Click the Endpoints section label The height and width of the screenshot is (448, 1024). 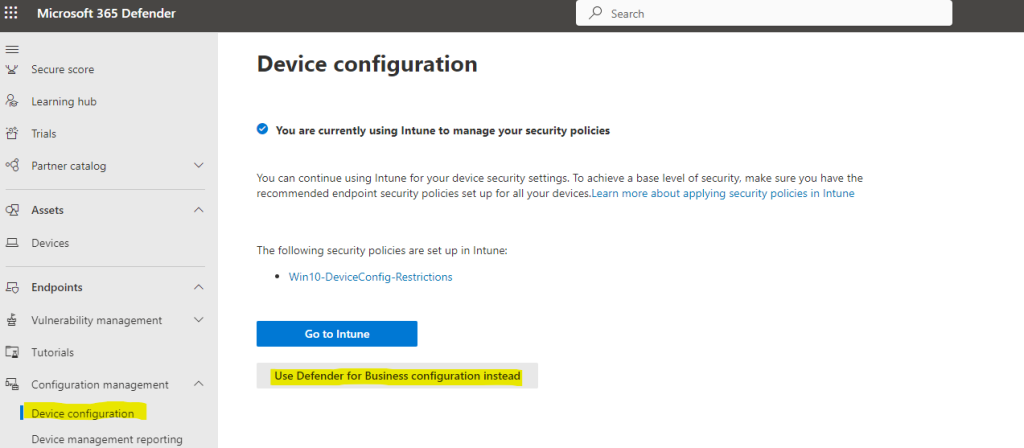(57, 287)
